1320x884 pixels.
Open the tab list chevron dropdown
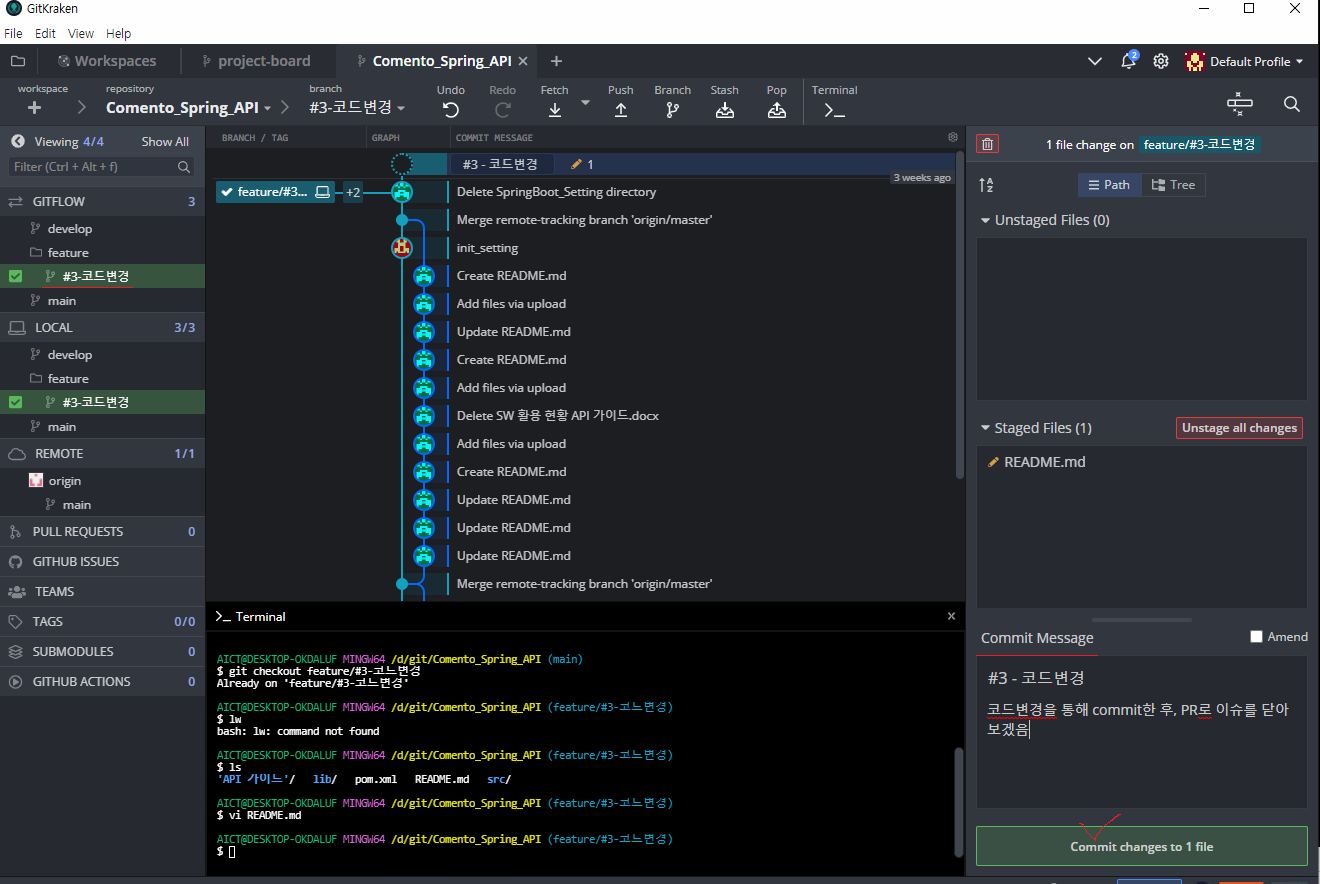pos(1095,61)
